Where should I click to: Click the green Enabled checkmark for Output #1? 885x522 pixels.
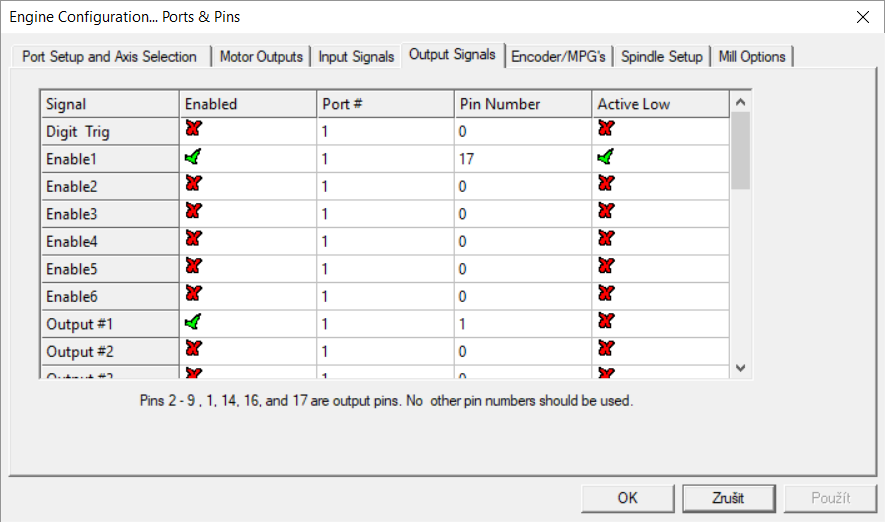(193, 322)
